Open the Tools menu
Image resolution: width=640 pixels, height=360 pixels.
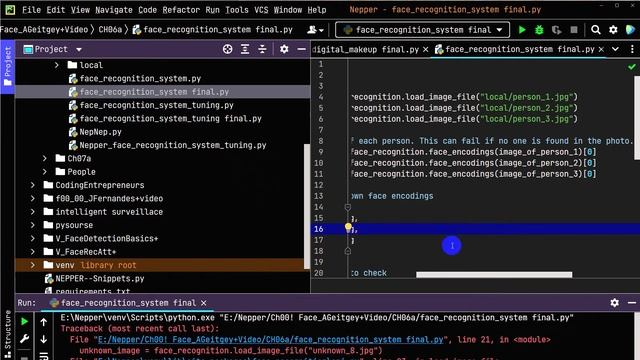237,10
